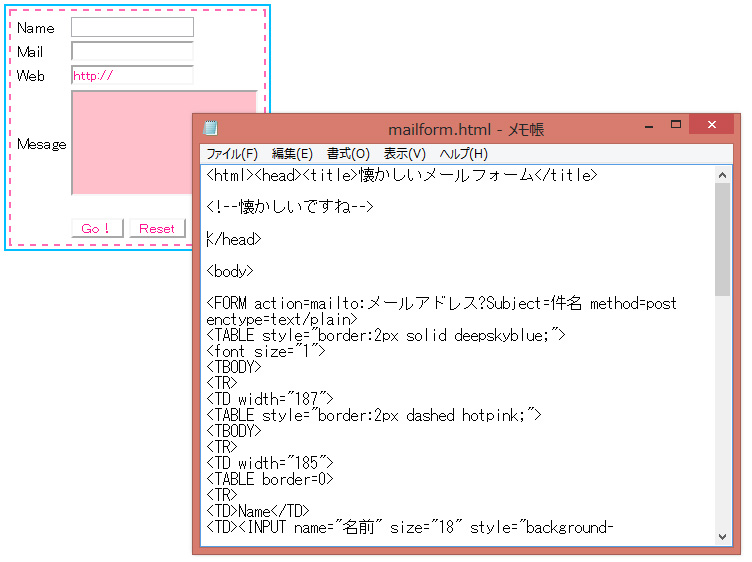The width and height of the screenshot is (752, 562).
Task: Click the '<html><head><title>' first line
Action: click(x=402, y=175)
